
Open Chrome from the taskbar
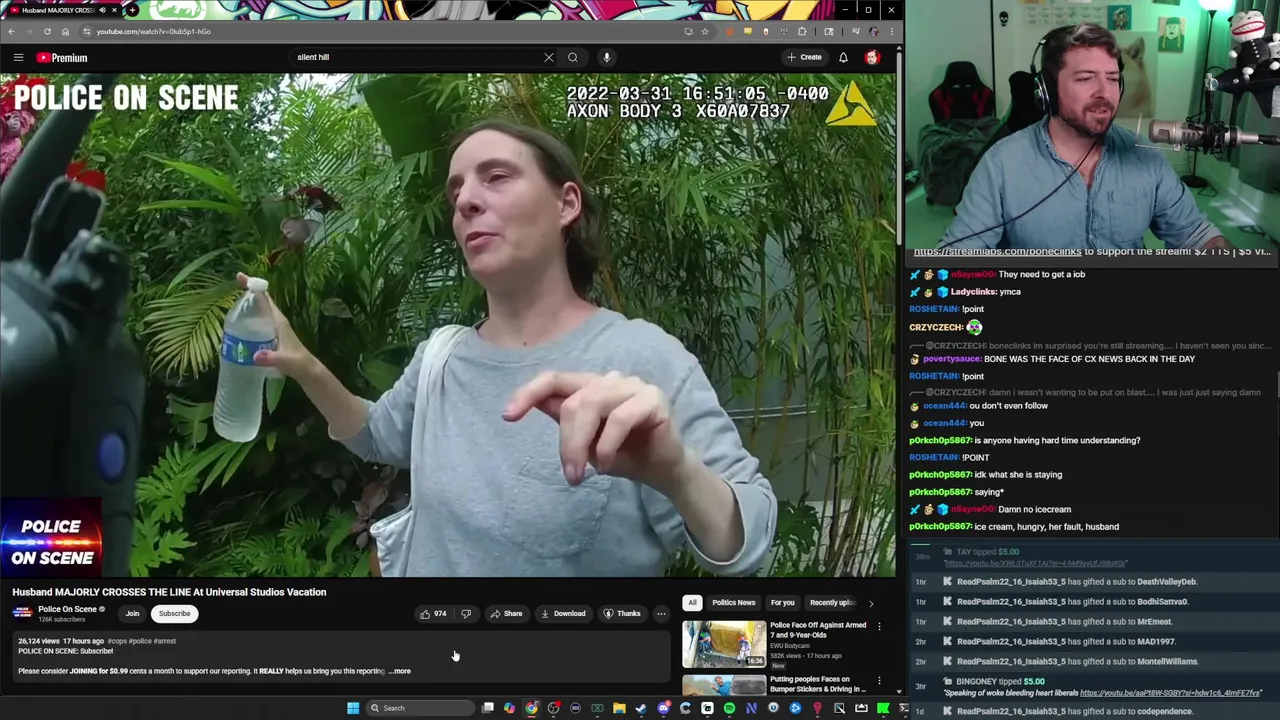coord(531,708)
